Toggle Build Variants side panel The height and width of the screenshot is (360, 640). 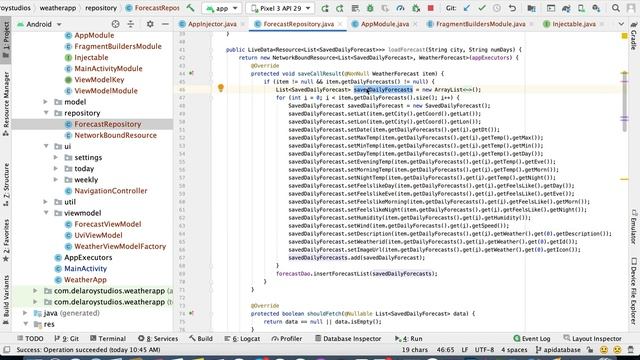click(6, 300)
